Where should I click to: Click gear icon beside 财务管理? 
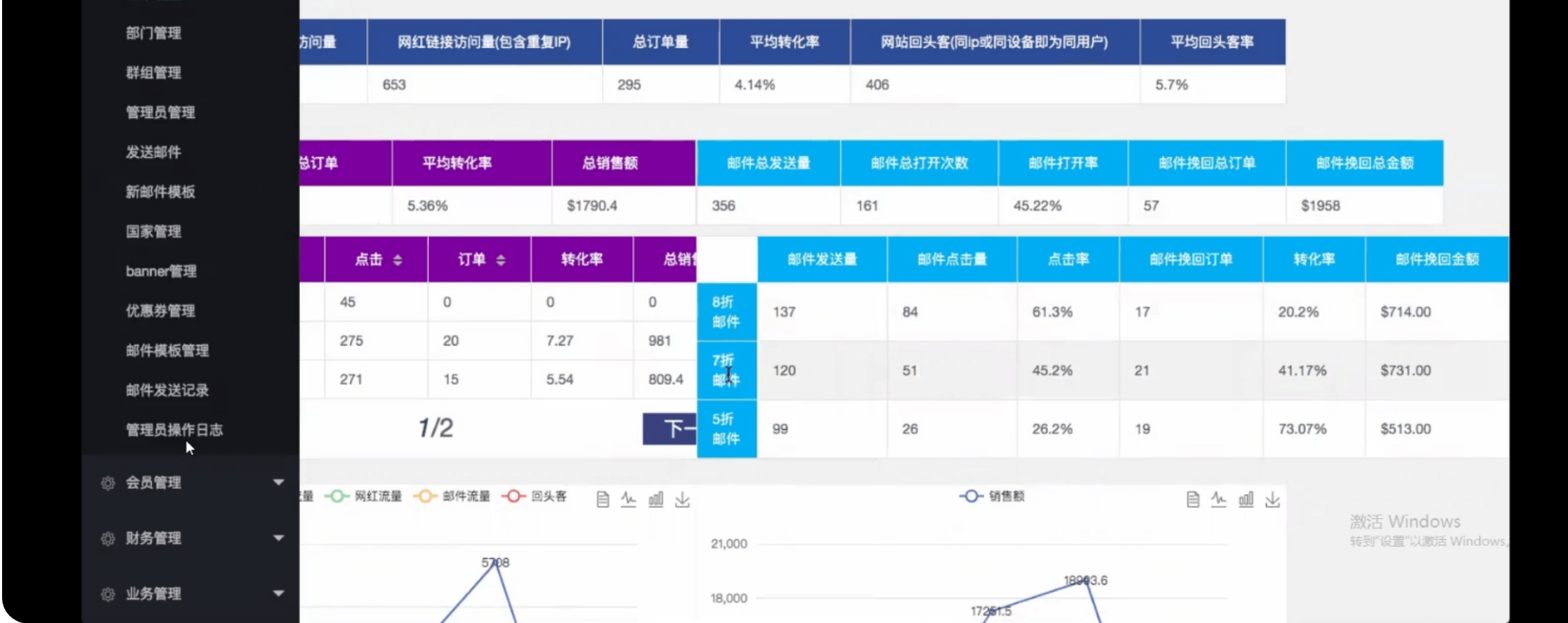tap(107, 539)
